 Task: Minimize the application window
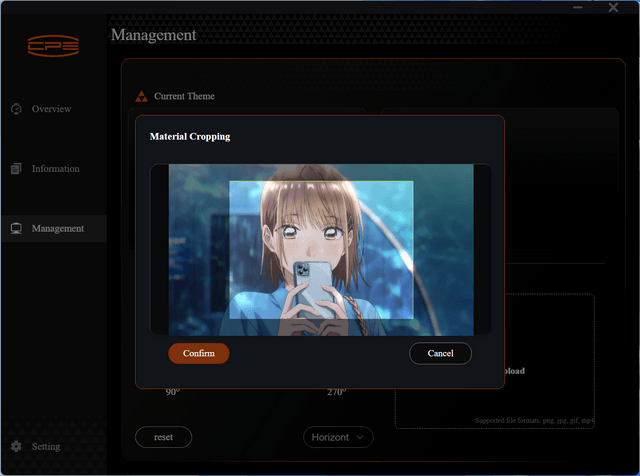tap(578, 7)
